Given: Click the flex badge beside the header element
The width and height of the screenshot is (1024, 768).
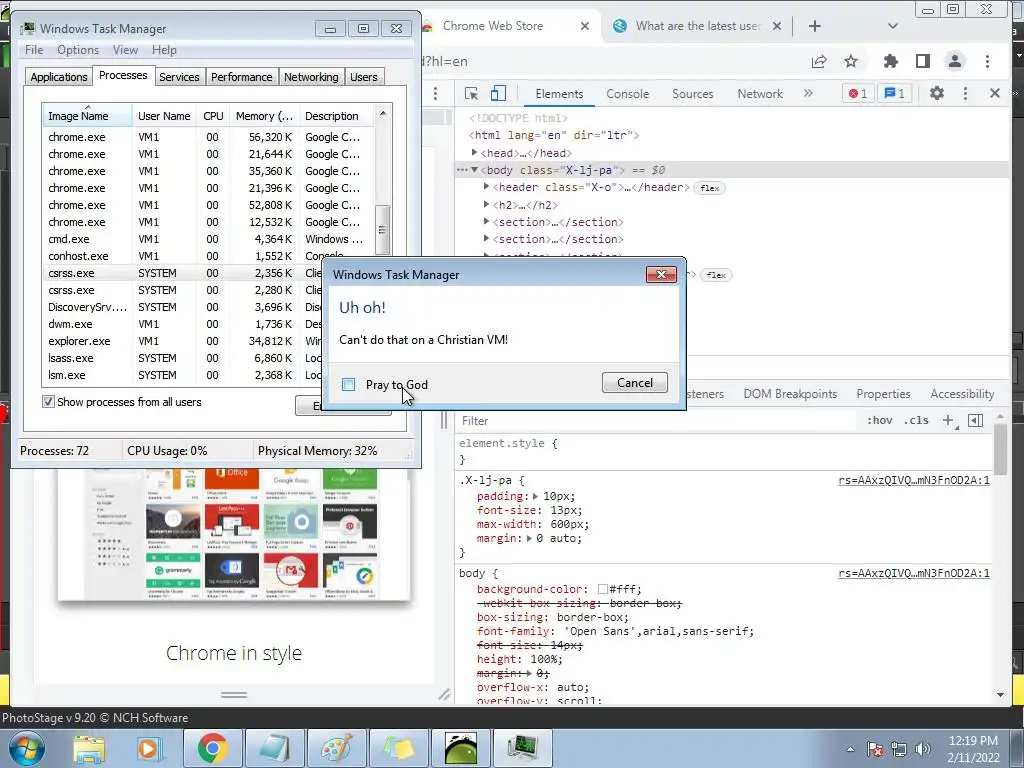Looking at the screenshot, I should tap(710, 188).
